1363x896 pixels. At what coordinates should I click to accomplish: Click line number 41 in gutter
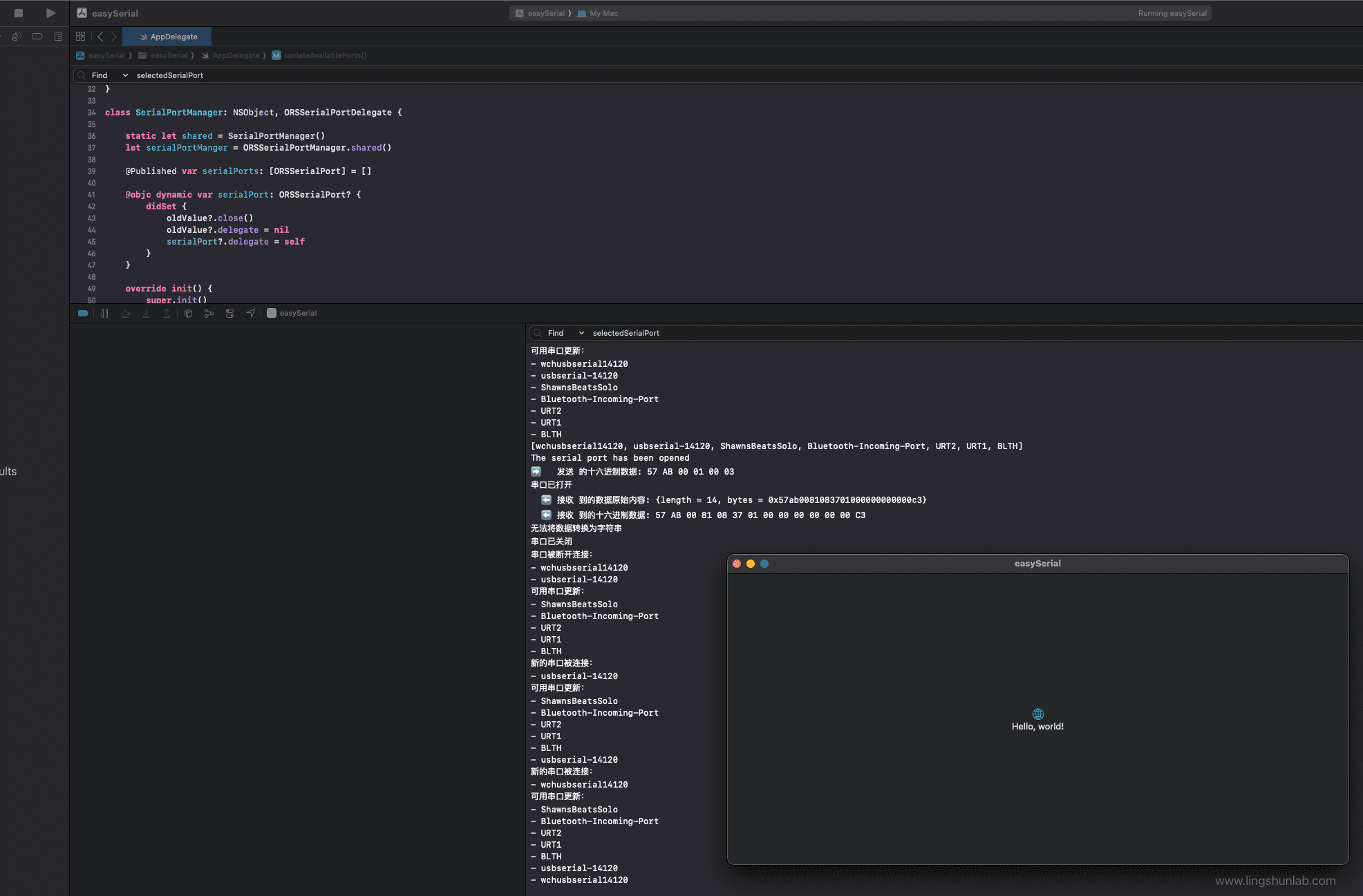coord(91,195)
